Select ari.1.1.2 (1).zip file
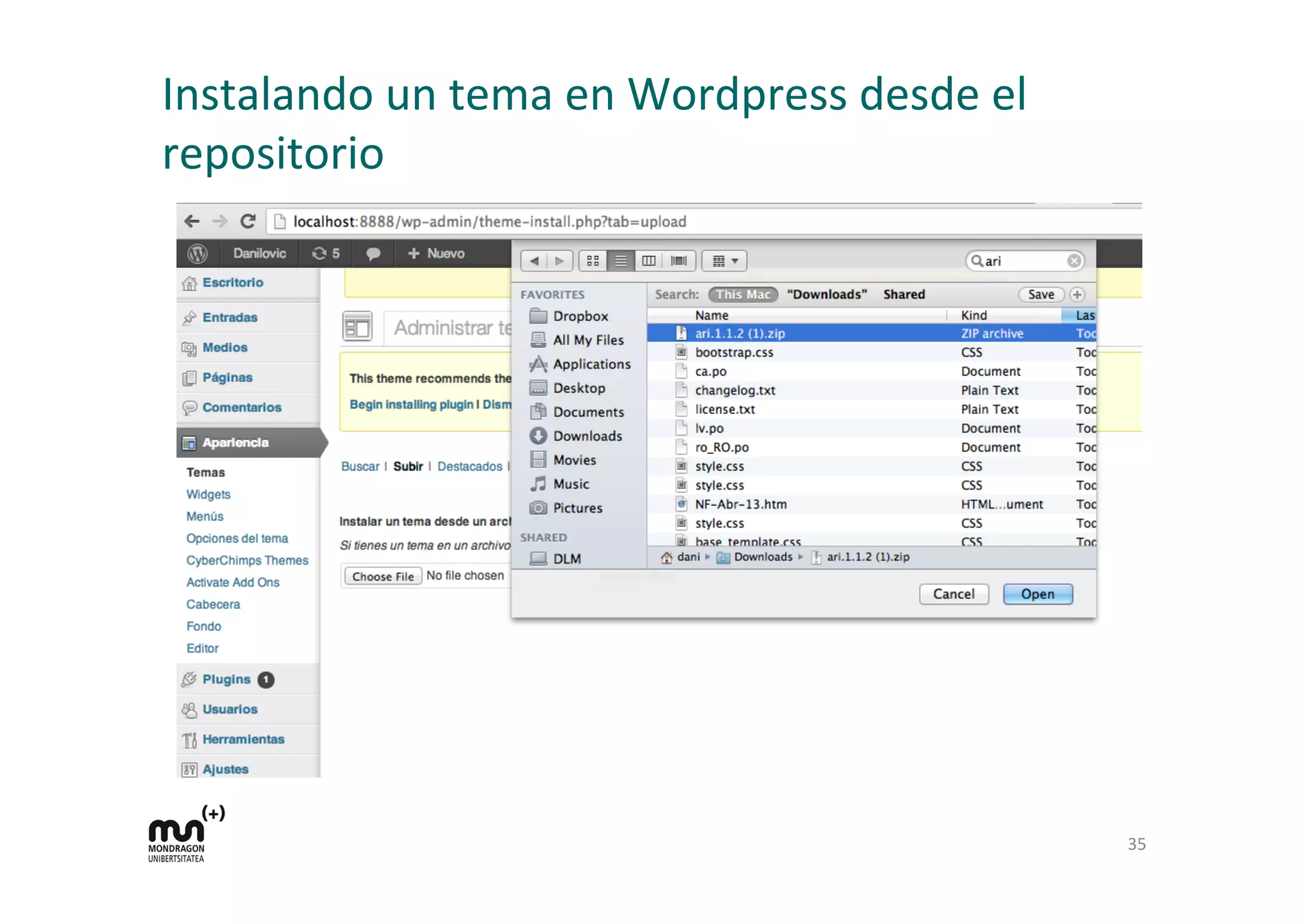Image resolution: width=1308 pixels, height=924 pixels. click(x=872, y=333)
